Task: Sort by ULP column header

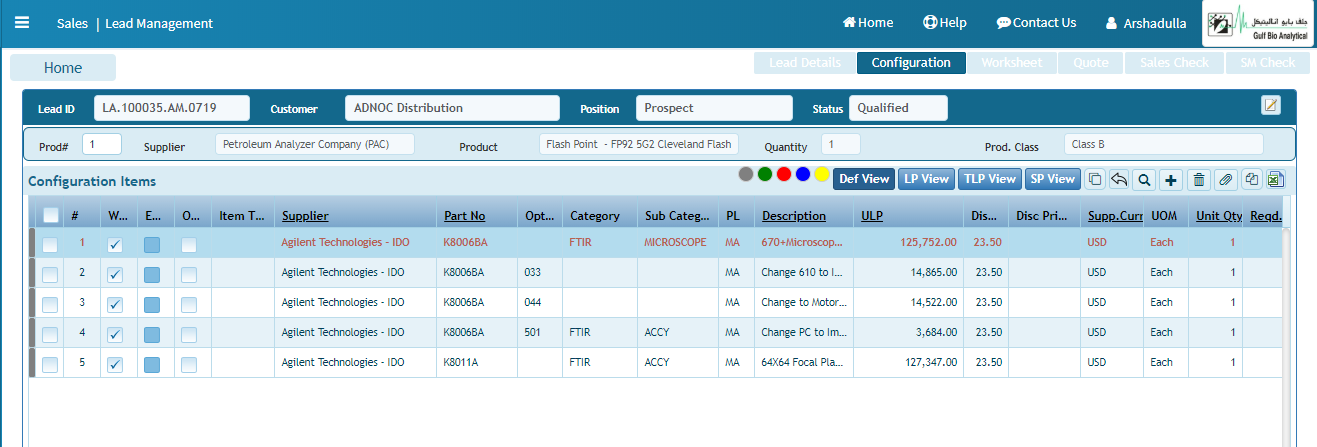Action: (x=872, y=215)
